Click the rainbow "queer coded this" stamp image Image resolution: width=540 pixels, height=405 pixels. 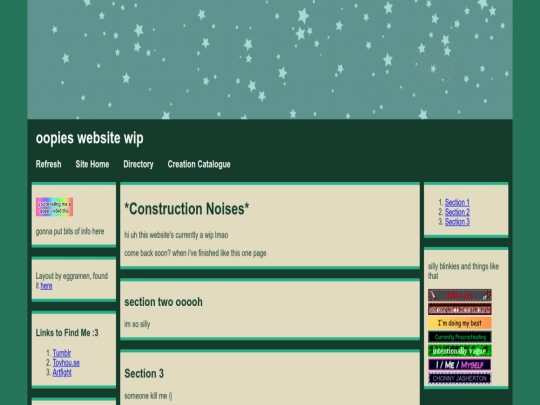pos(54,207)
